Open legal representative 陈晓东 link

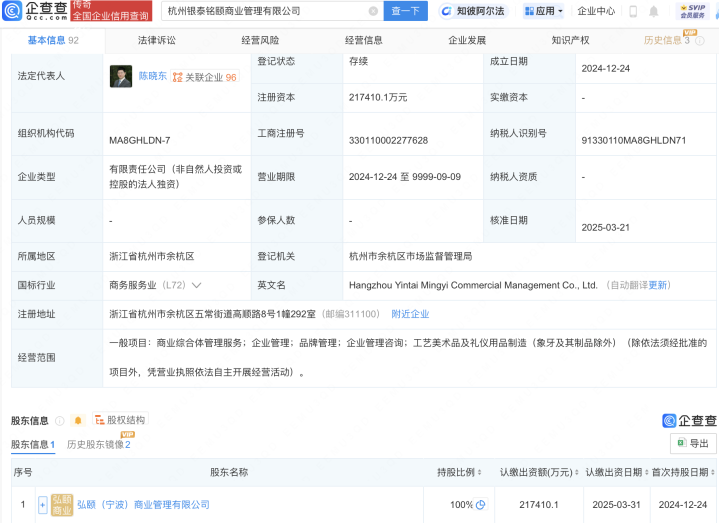[x=153, y=76]
